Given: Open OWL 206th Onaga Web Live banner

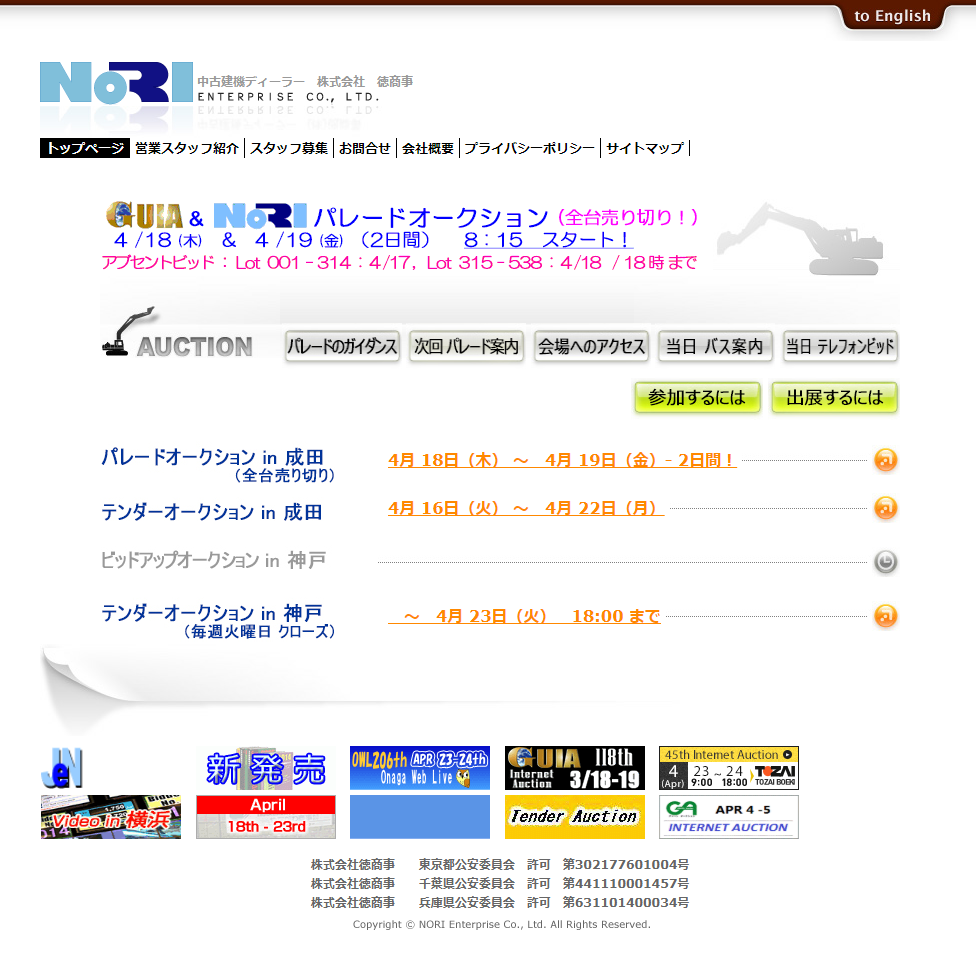Looking at the screenshot, I should click(419, 768).
